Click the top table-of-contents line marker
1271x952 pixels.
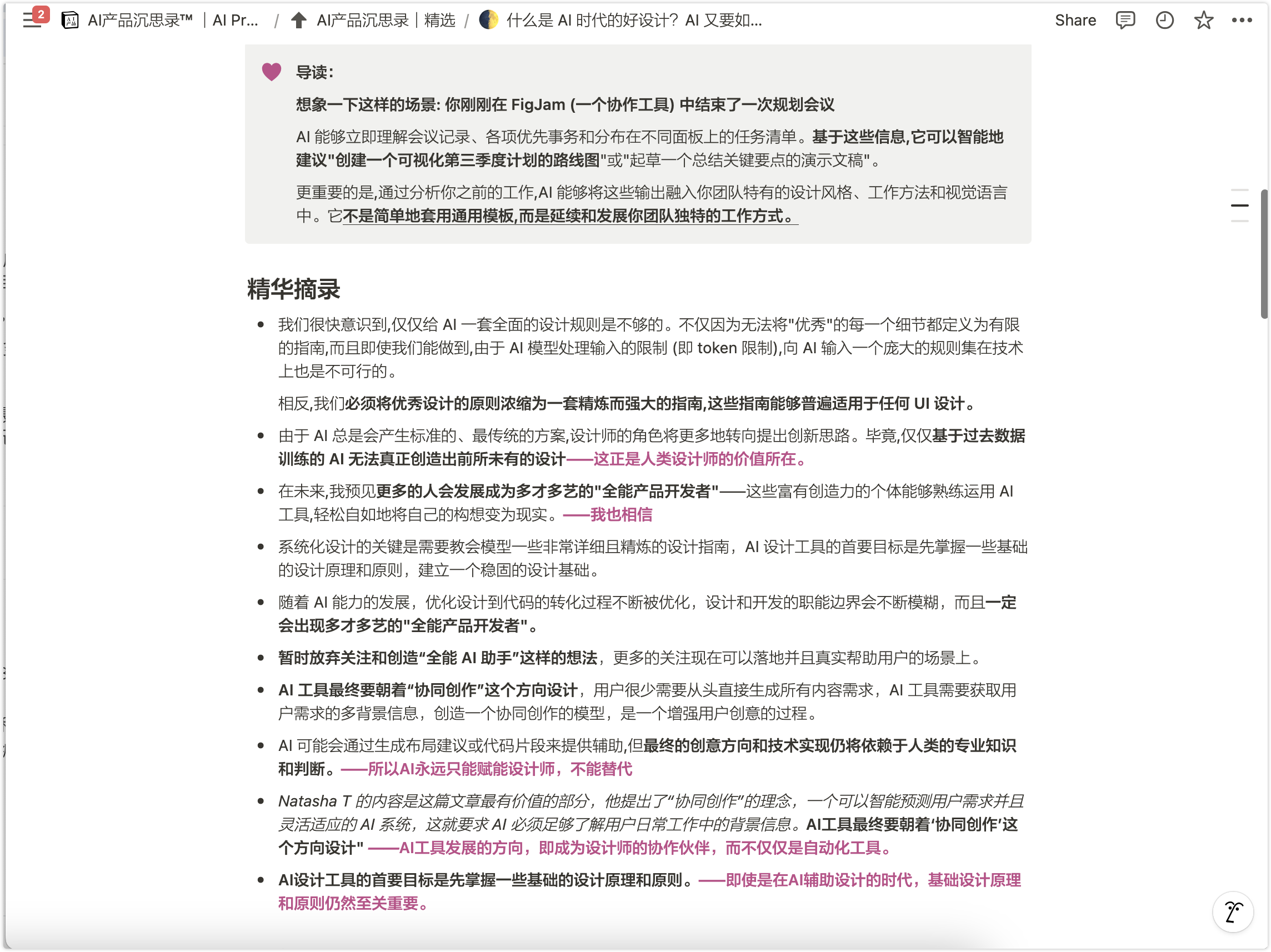[x=1239, y=189]
